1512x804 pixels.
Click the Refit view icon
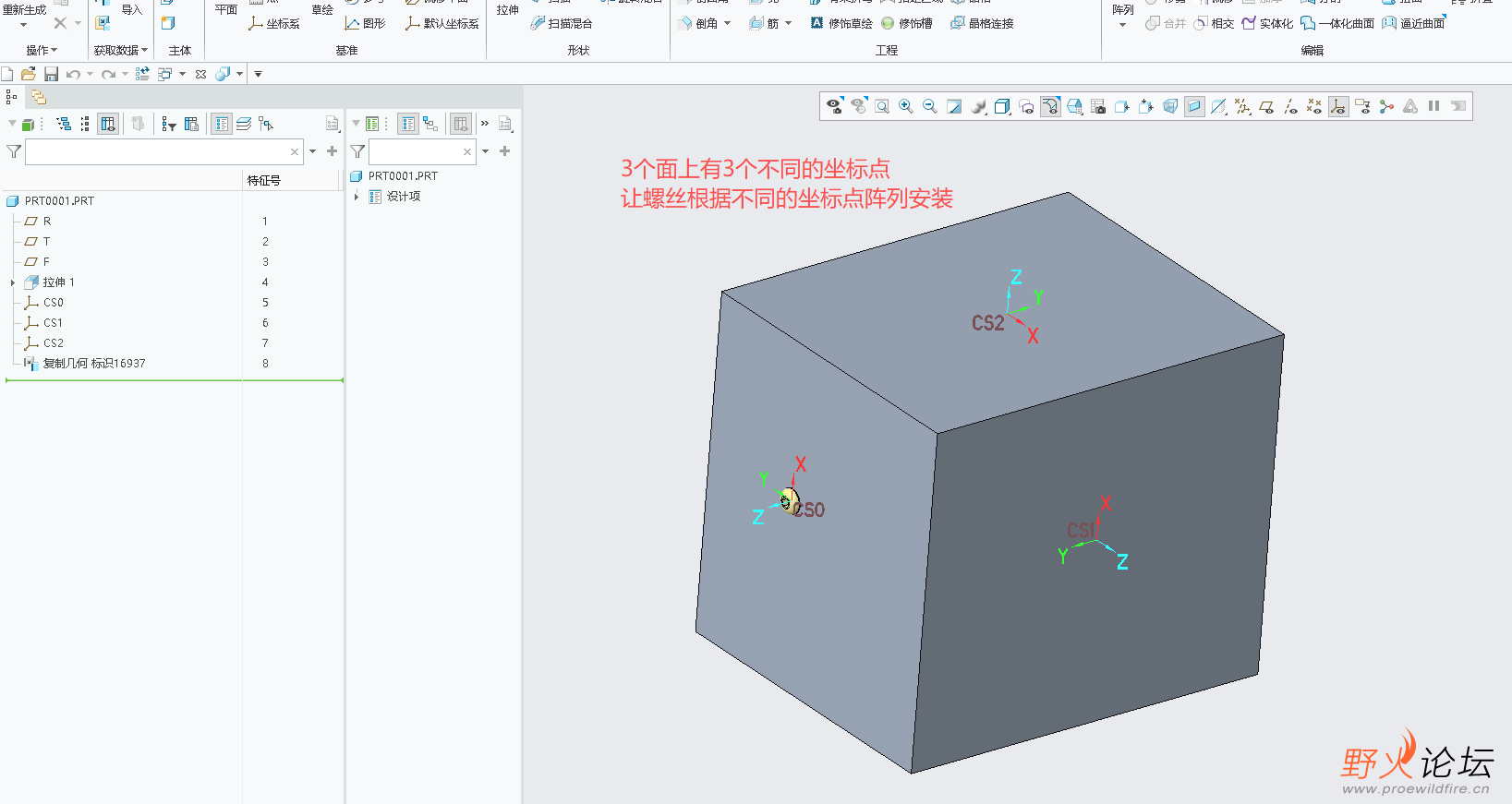(x=882, y=107)
